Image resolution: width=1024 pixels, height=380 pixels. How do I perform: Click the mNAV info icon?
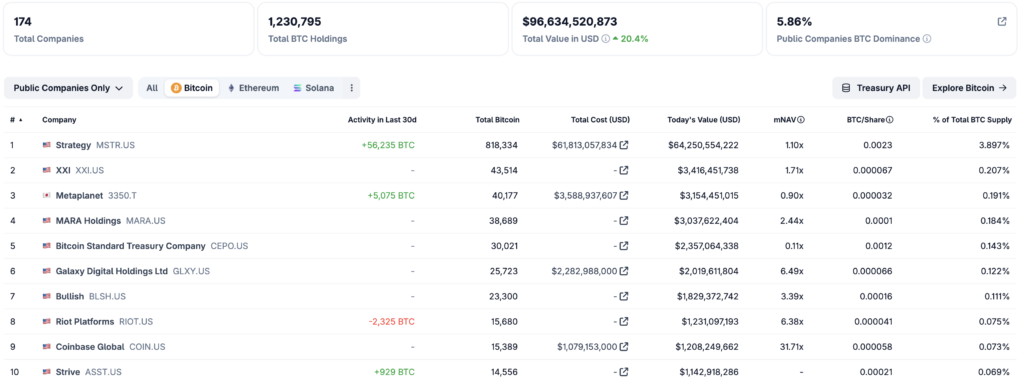tap(801, 119)
